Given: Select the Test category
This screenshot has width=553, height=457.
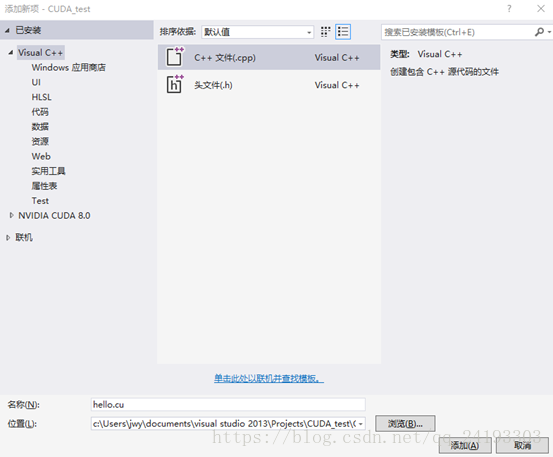Looking at the screenshot, I should [x=40, y=201].
